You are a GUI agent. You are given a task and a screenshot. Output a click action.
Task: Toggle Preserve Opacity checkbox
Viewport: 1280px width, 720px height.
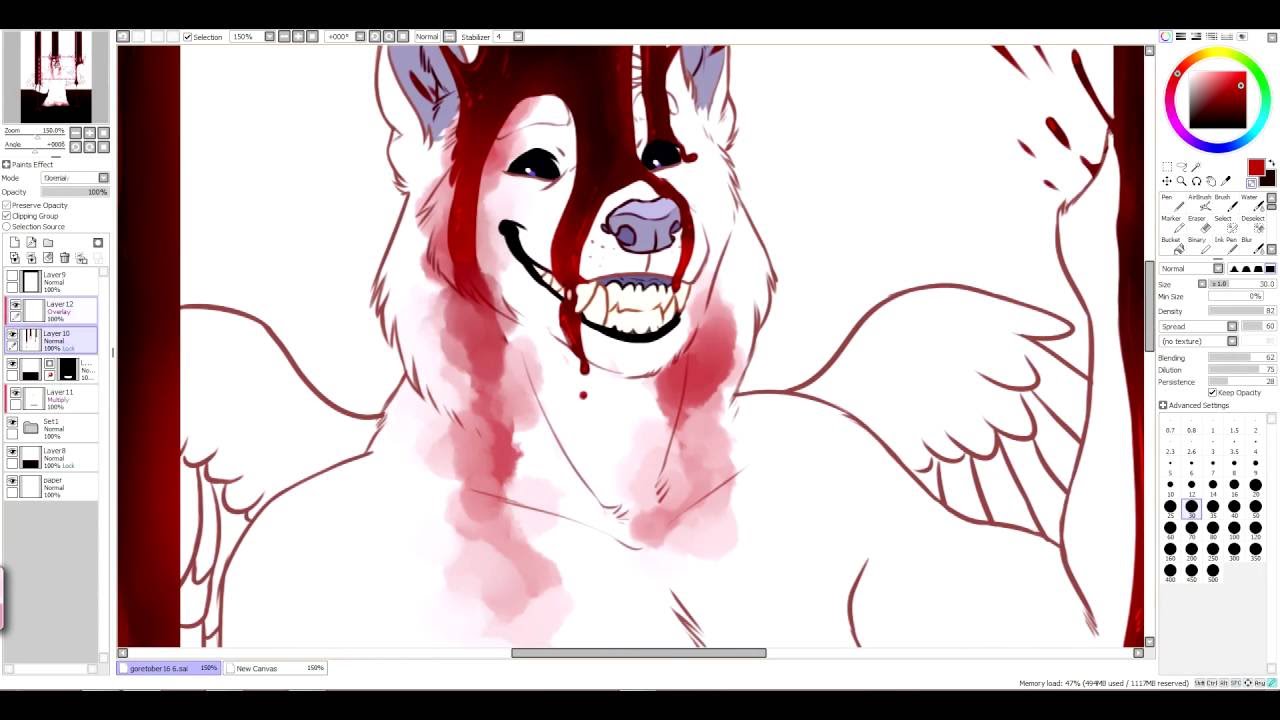7,205
